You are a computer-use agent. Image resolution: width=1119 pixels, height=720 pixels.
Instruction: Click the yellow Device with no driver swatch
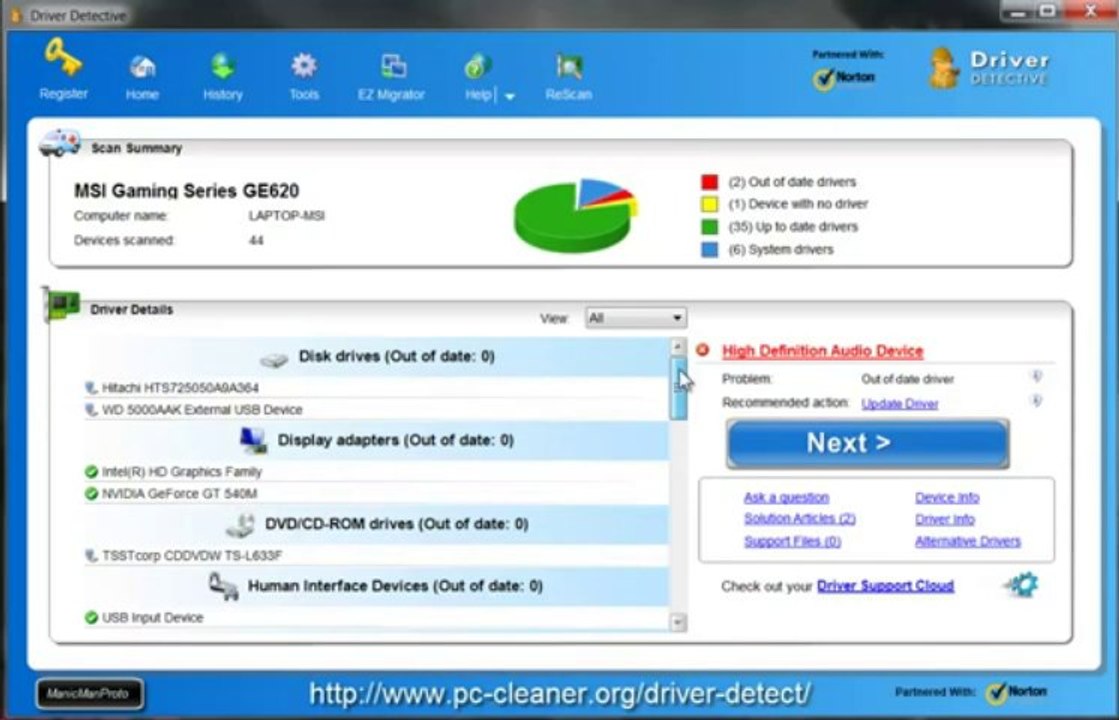click(709, 205)
